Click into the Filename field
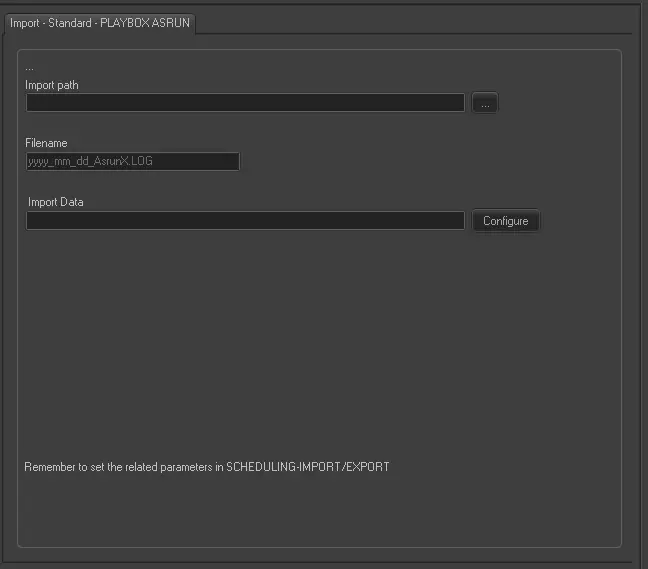The width and height of the screenshot is (648, 569). [132, 161]
